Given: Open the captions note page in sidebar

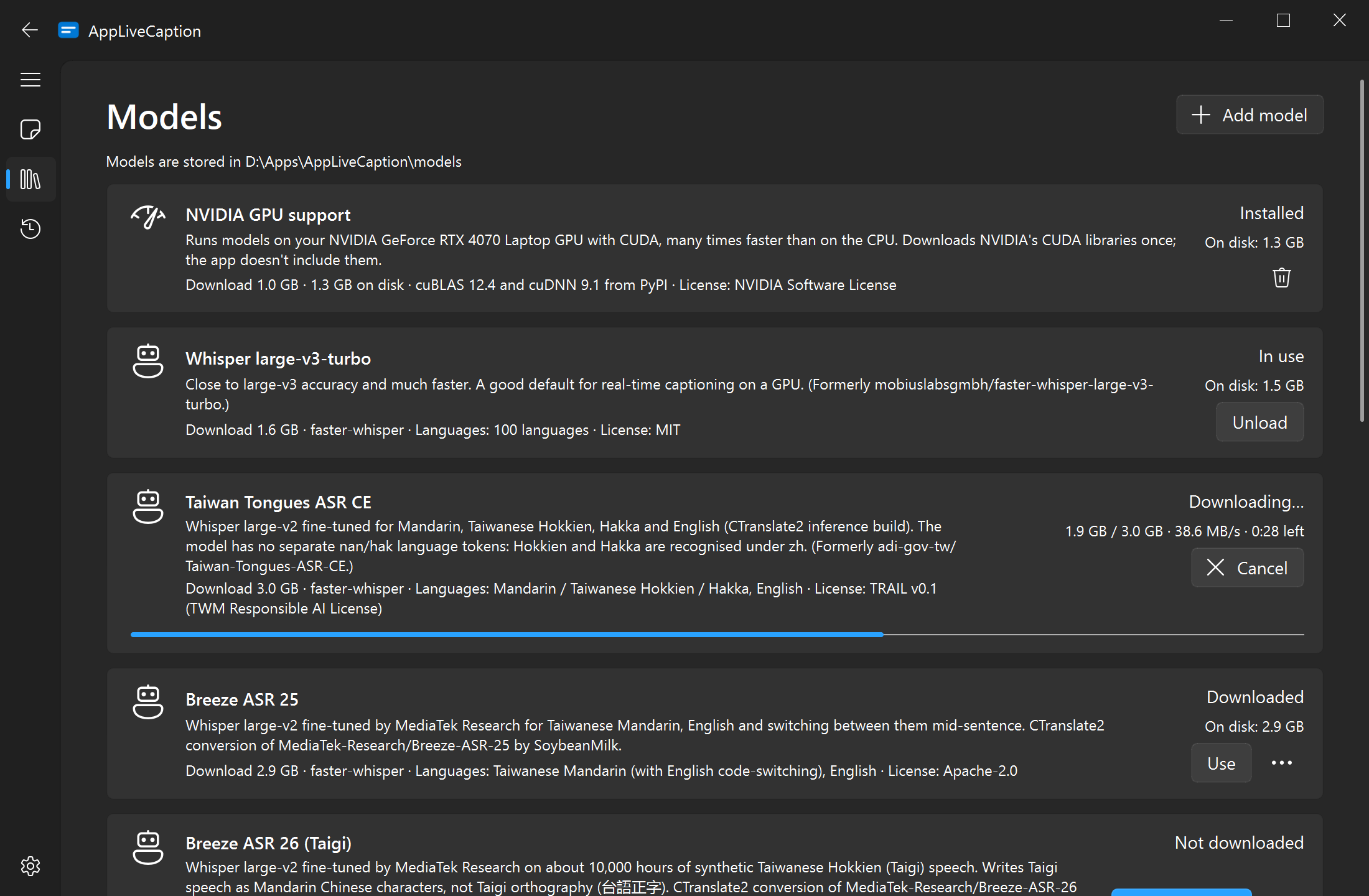Looking at the screenshot, I should [x=30, y=129].
